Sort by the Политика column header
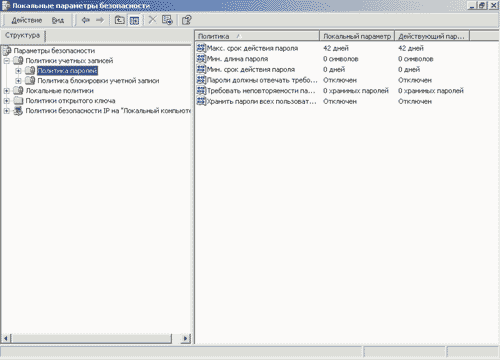Screen dimensions: 500x360 [257, 36]
